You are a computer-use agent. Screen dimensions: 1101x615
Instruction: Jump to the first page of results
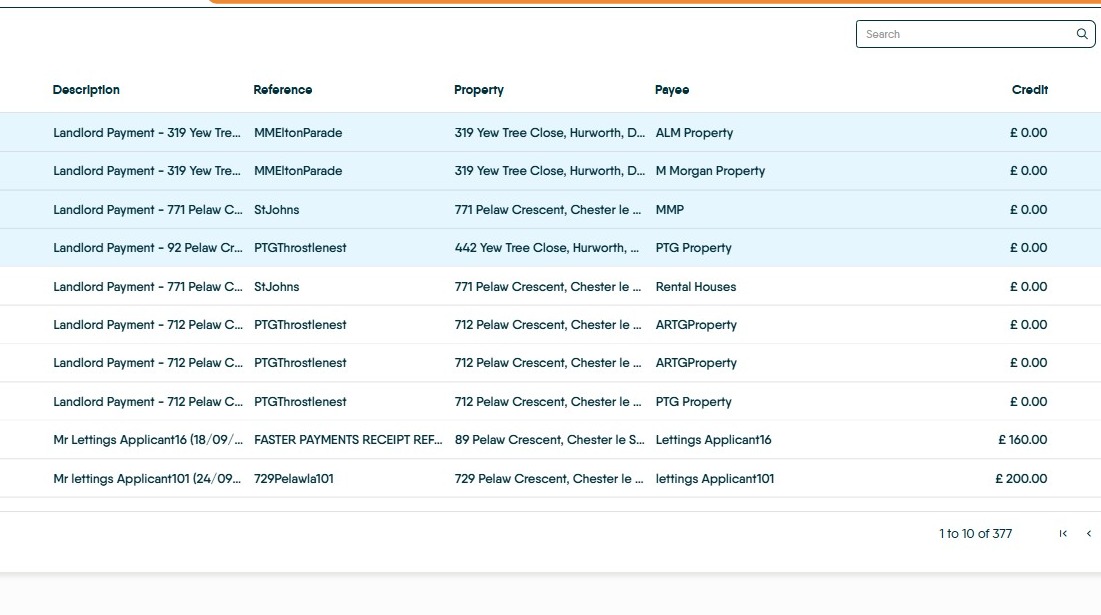pyautogui.click(x=1063, y=534)
